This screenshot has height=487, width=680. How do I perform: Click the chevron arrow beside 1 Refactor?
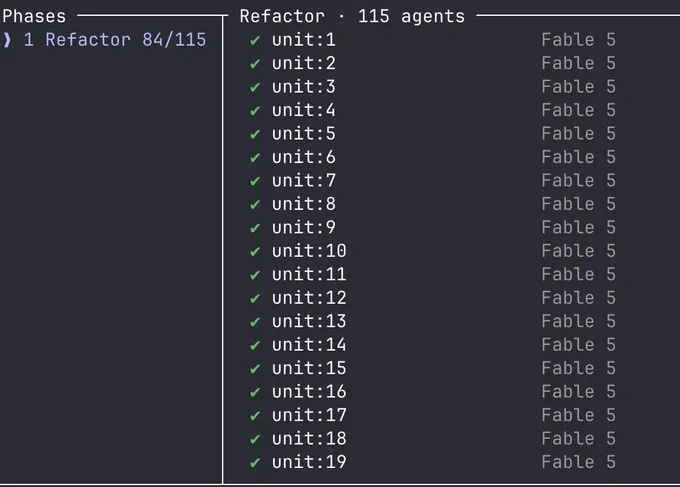[x=7, y=40]
